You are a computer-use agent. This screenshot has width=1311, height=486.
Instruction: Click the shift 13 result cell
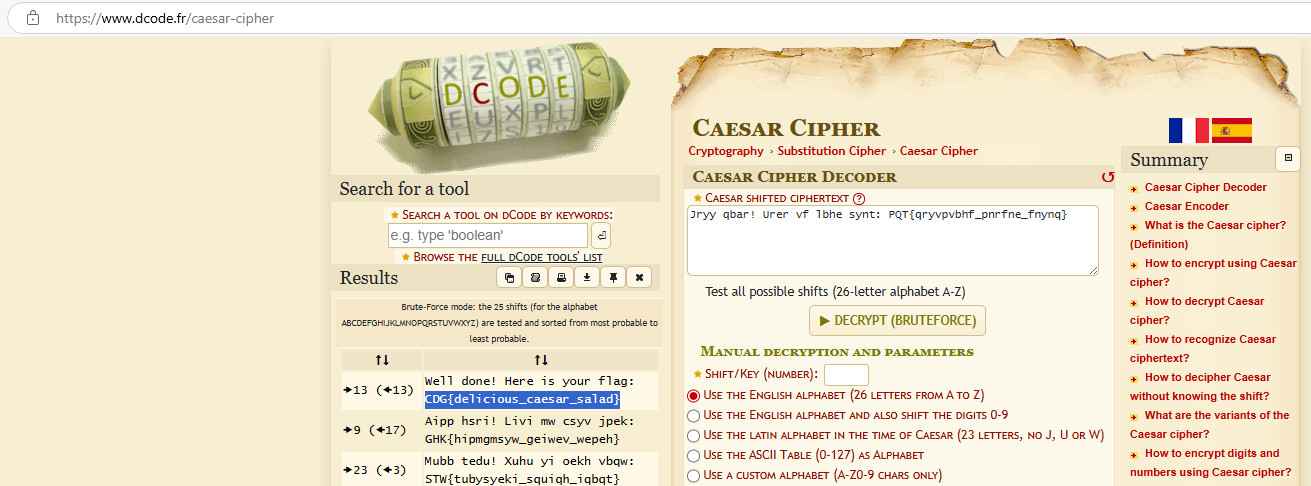[381, 390]
